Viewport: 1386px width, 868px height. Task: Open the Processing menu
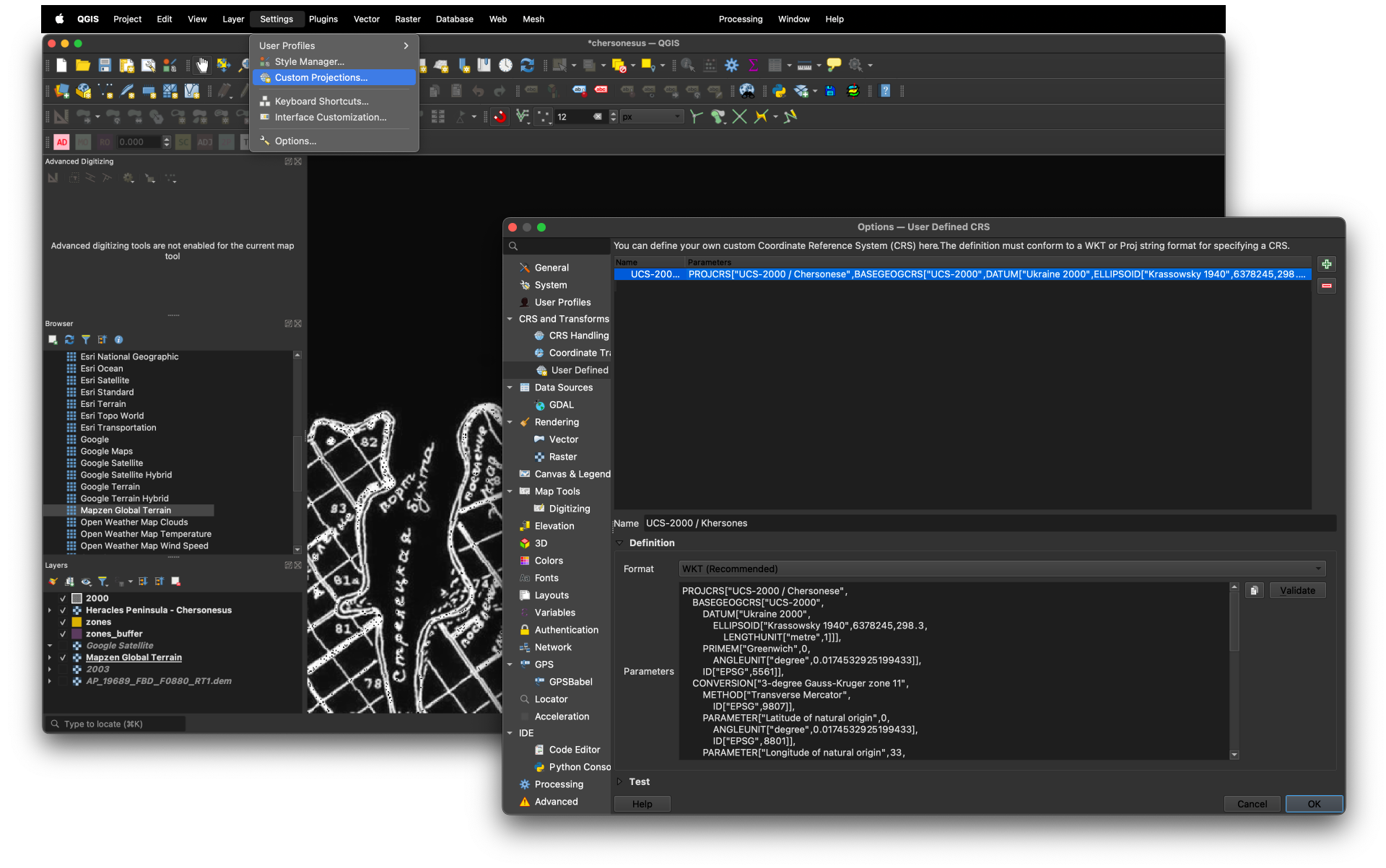pos(741,19)
